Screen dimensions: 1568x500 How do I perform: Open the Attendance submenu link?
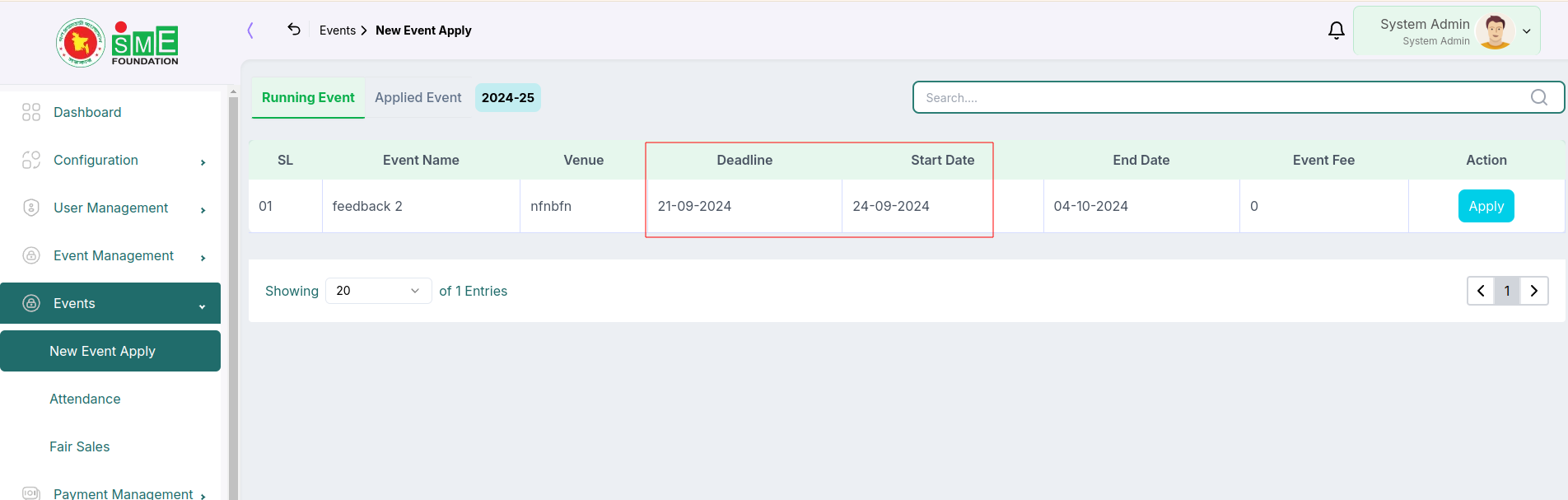[85, 399]
